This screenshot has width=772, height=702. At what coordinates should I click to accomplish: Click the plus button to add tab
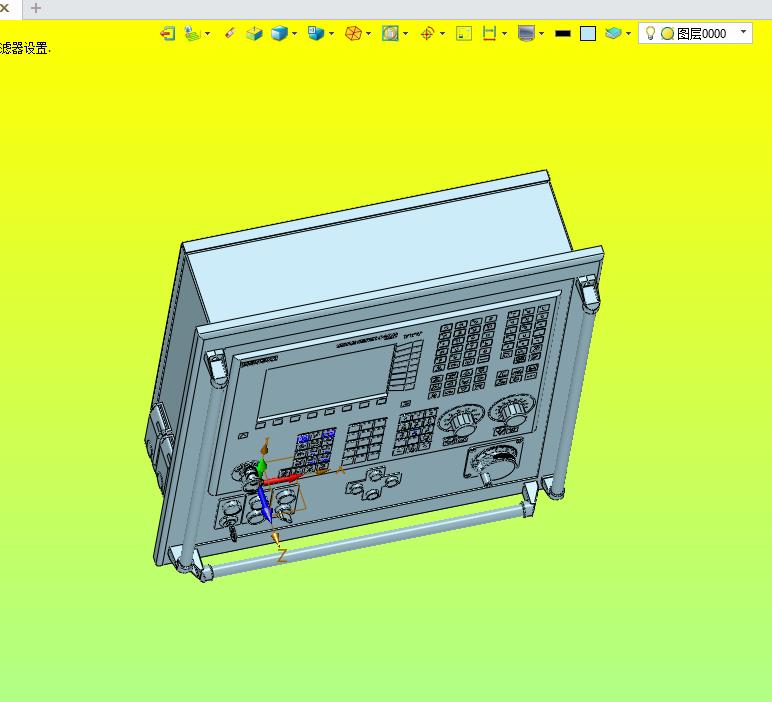tap(35, 8)
